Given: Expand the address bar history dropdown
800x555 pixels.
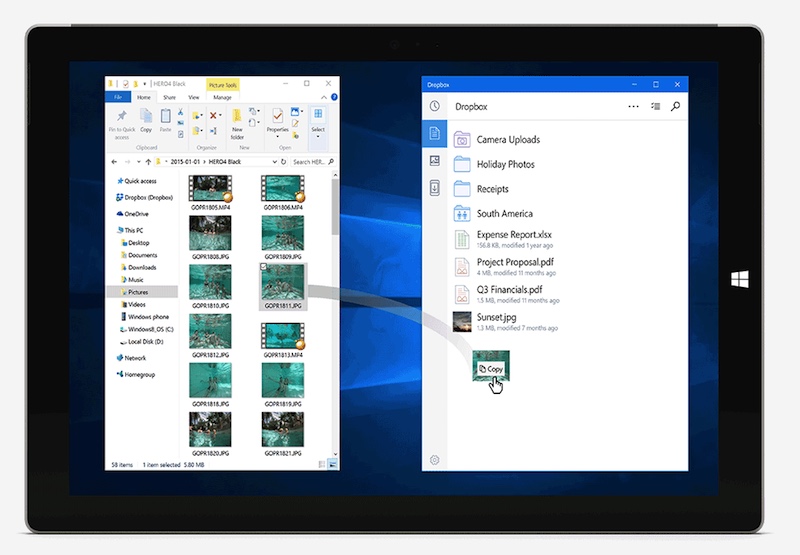Looking at the screenshot, I should click(274, 162).
